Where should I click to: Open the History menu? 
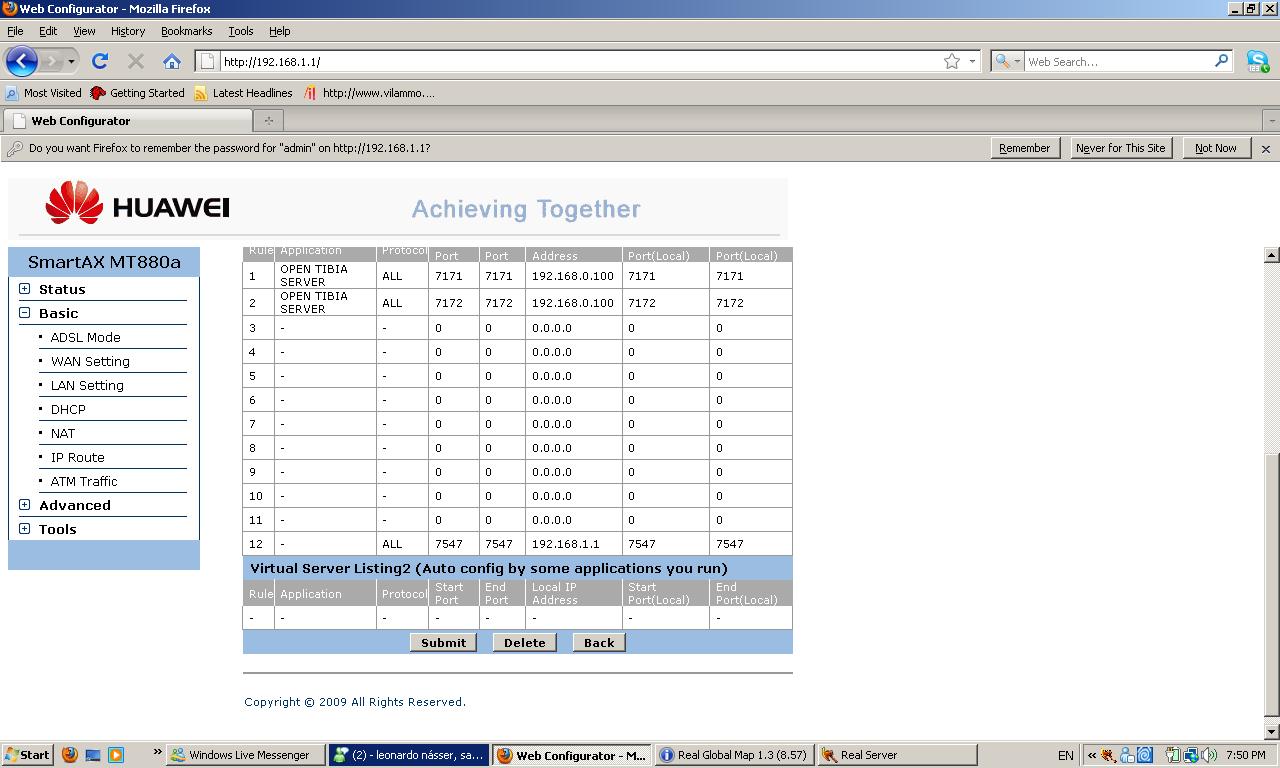(128, 31)
